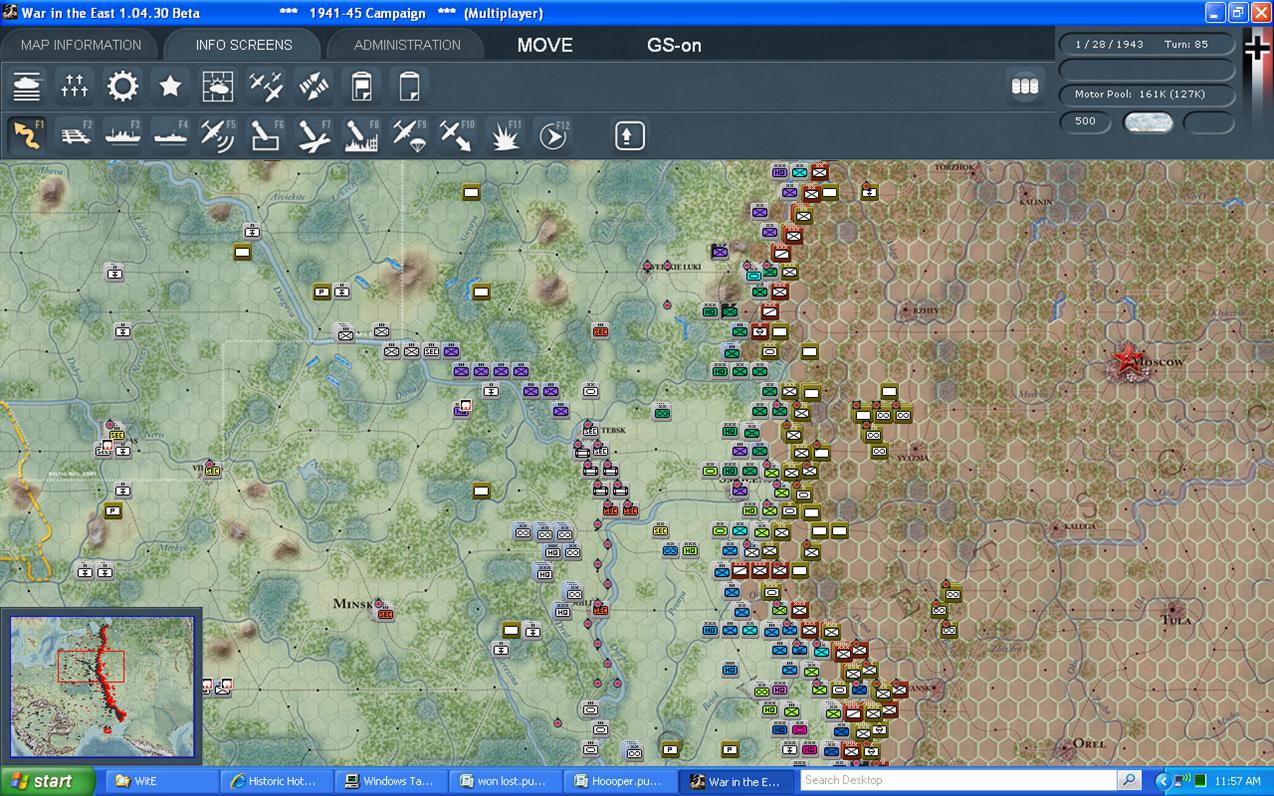Click the 500 admin points field

(x=1085, y=121)
